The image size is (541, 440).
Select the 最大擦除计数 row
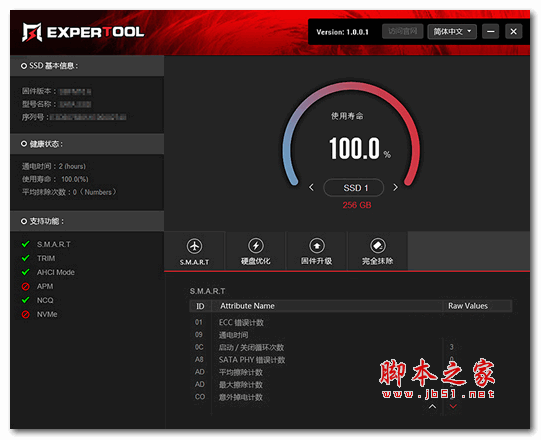[350, 384]
